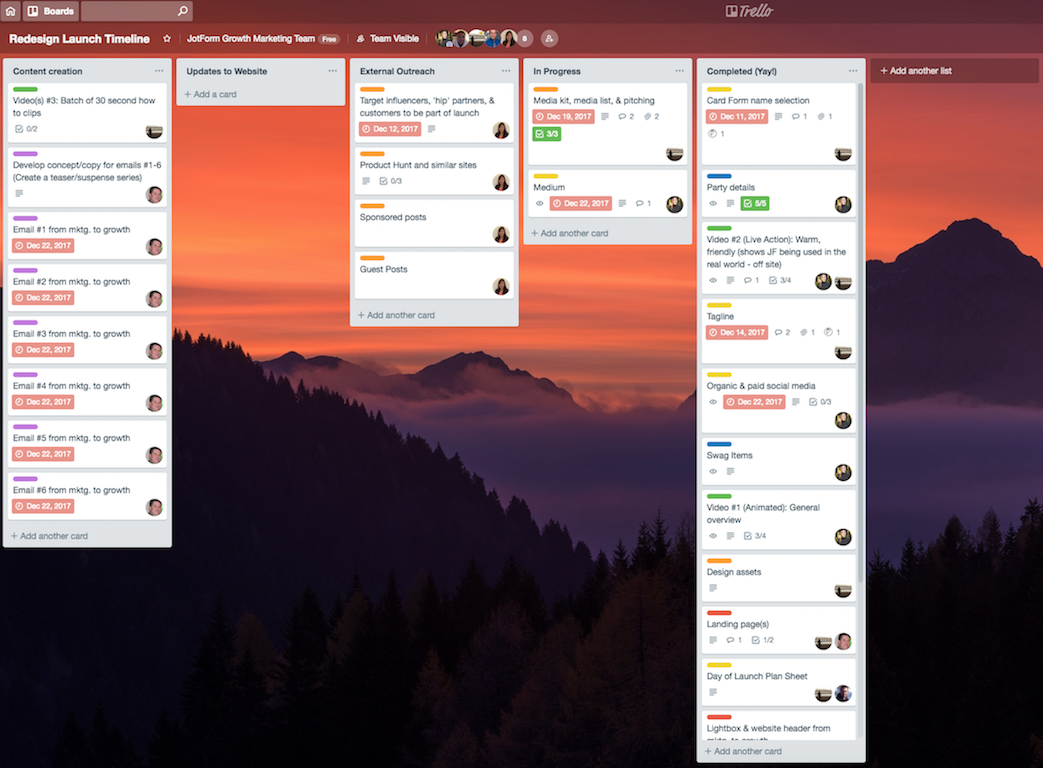
Task: Add another card to External Outreach
Action: [x=396, y=315]
